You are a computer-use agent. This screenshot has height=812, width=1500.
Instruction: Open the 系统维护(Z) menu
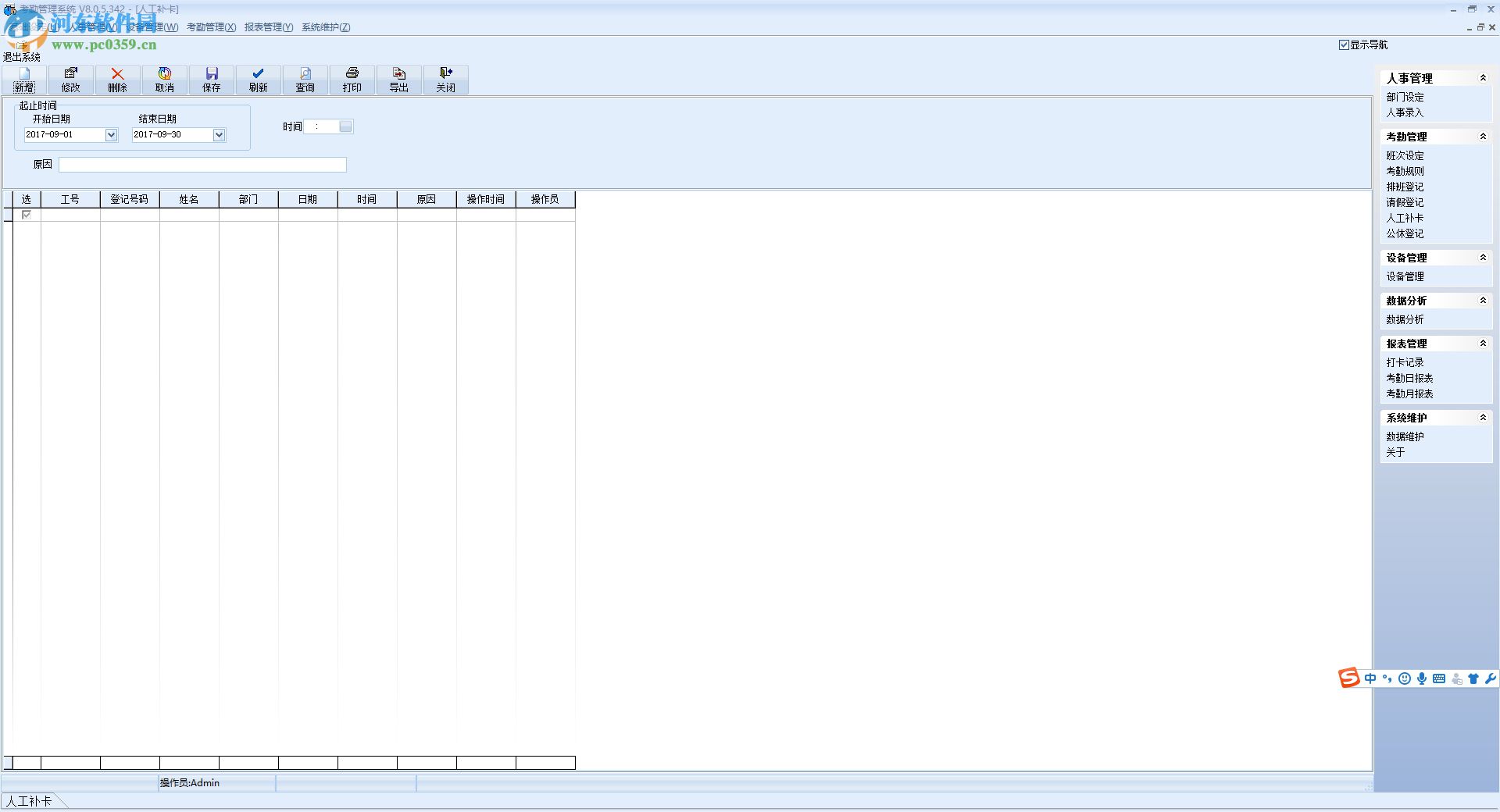(326, 27)
